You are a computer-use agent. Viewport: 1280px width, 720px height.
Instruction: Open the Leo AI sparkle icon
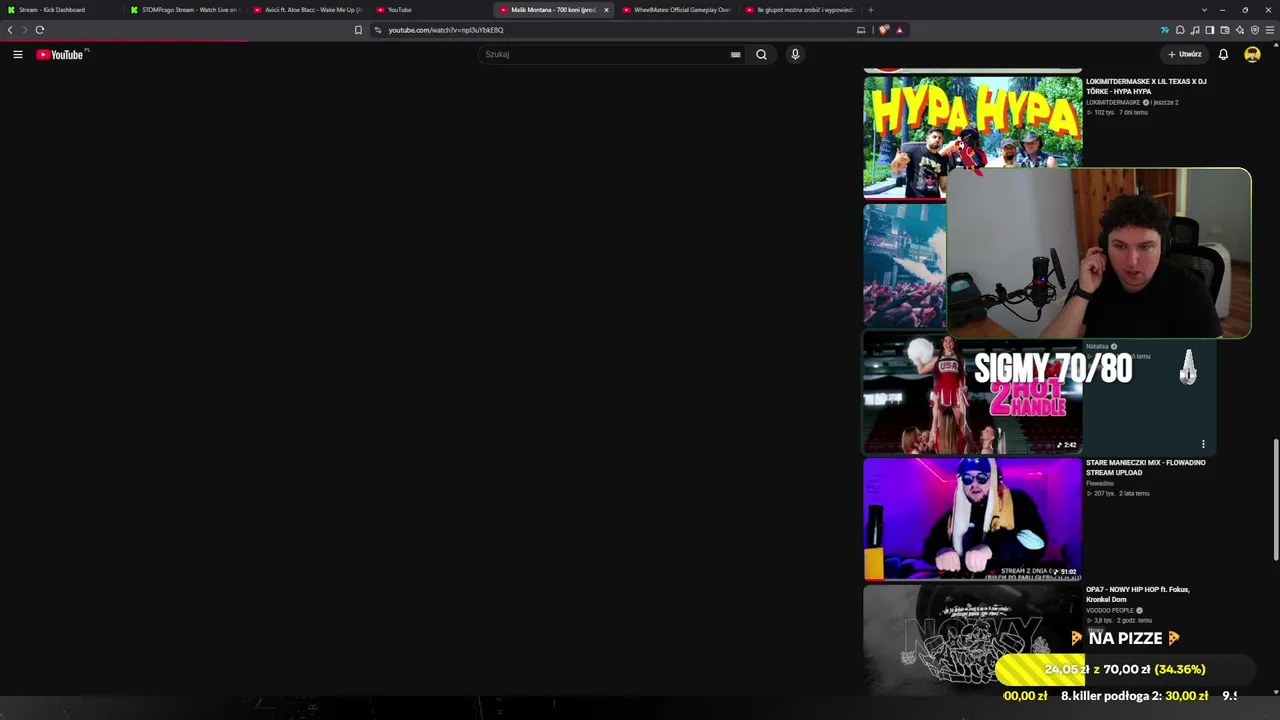pos(1240,30)
